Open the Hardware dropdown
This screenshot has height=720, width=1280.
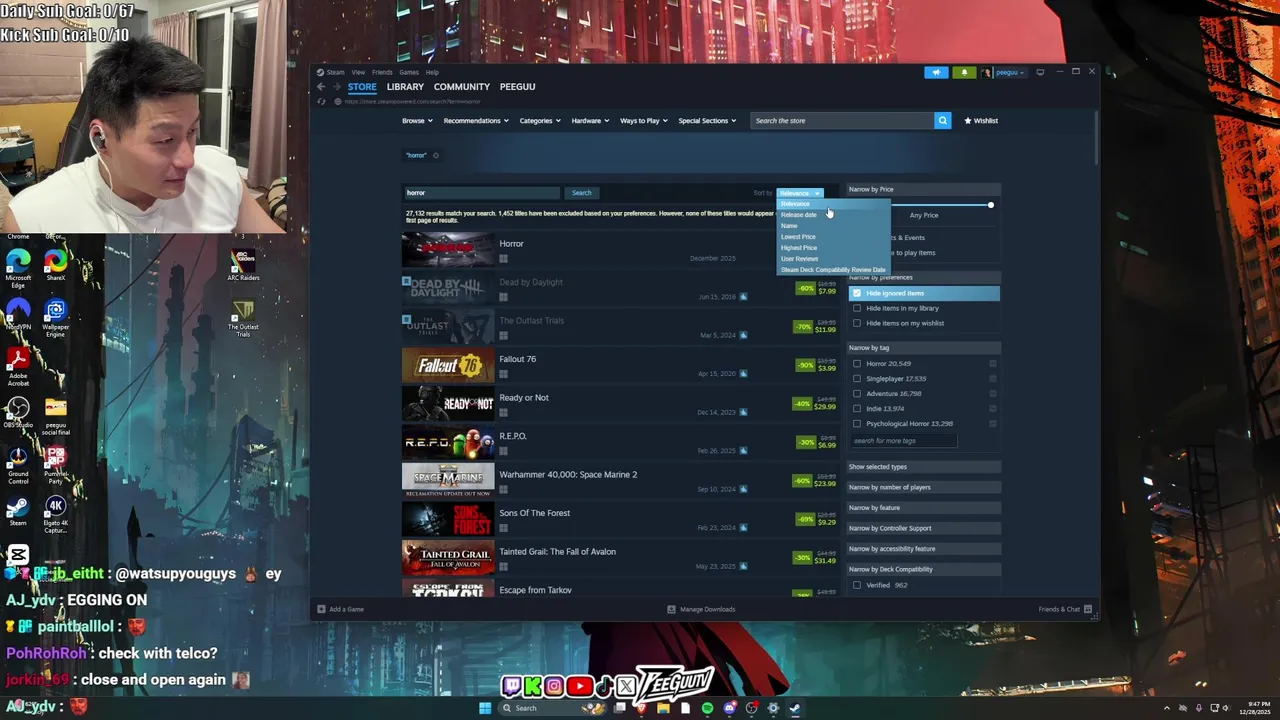coord(591,121)
